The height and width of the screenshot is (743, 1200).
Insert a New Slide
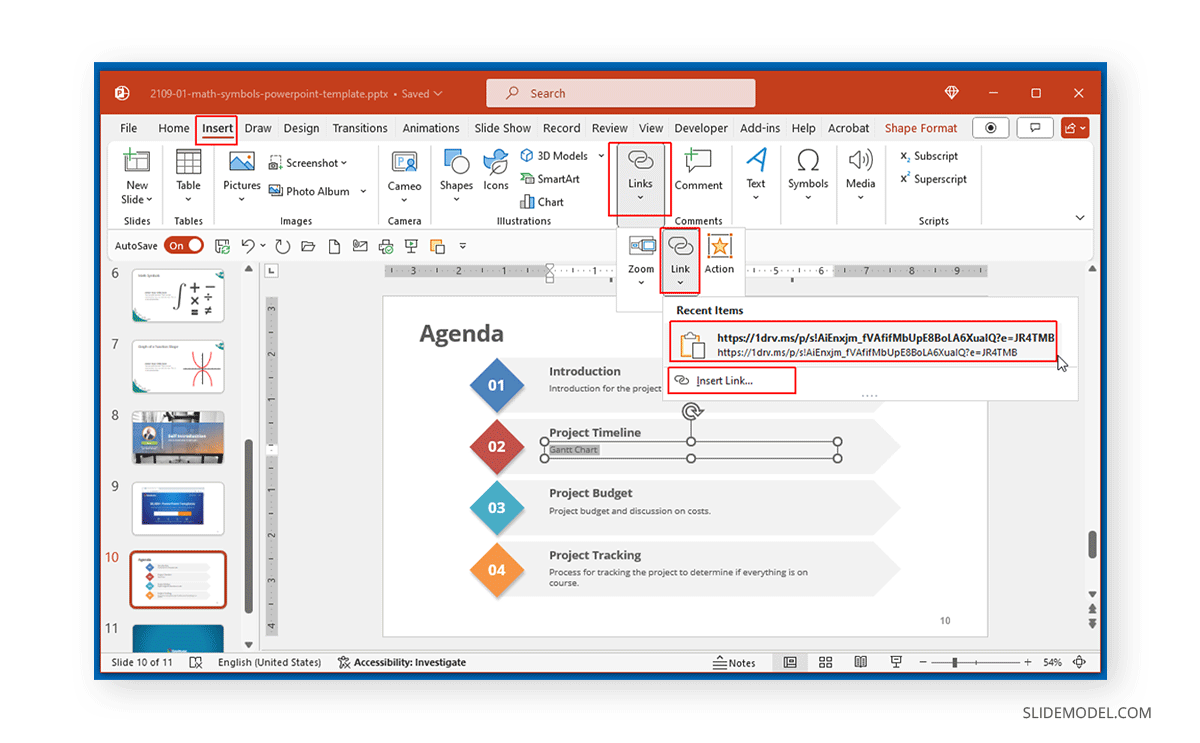click(137, 177)
